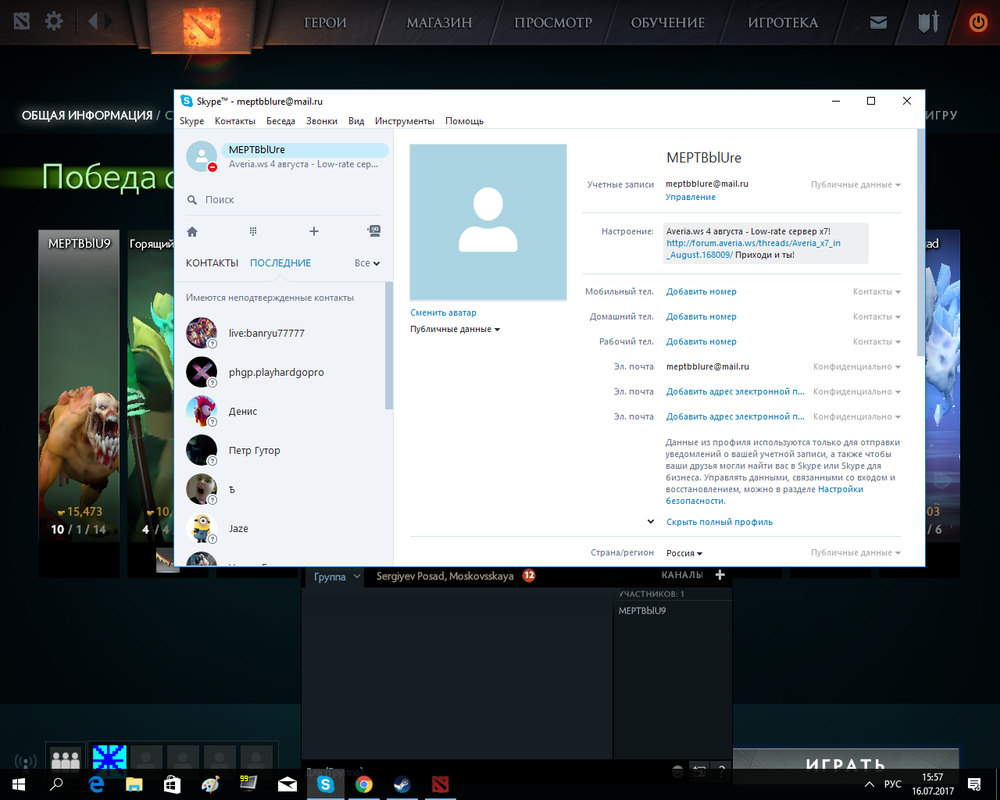The image size is (1000, 800).
Task: Collapse profile via 'Скрыть полный профиль'
Action: (x=719, y=522)
